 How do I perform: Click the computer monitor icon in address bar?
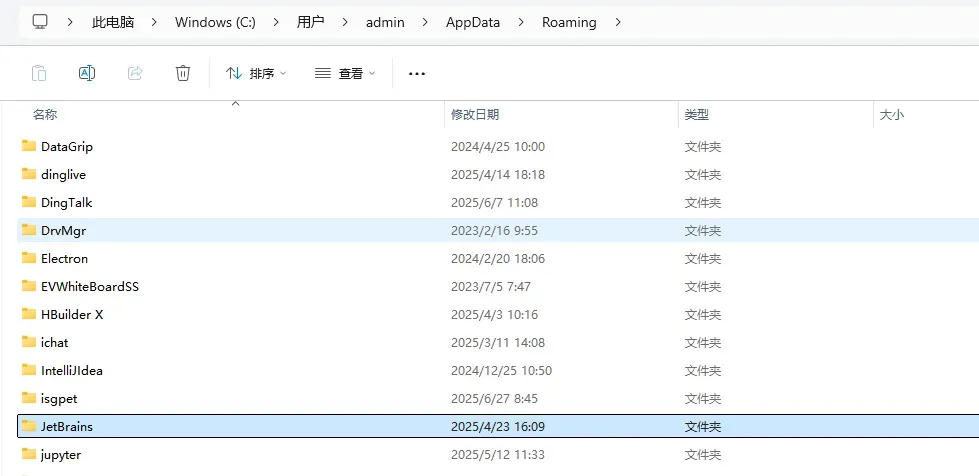[40, 22]
